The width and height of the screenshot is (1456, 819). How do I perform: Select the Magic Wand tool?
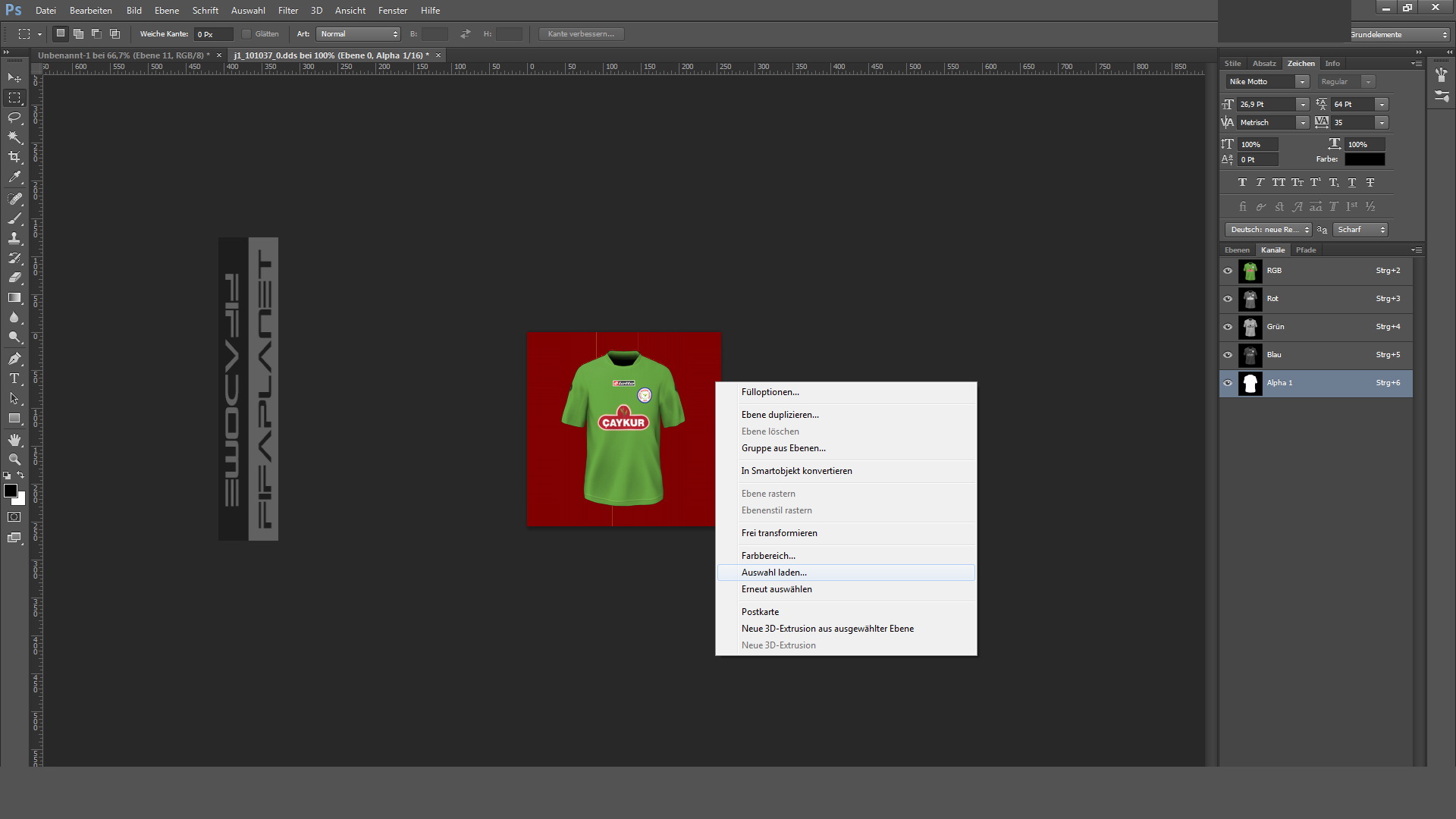pyautogui.click(x=14, y=137)
